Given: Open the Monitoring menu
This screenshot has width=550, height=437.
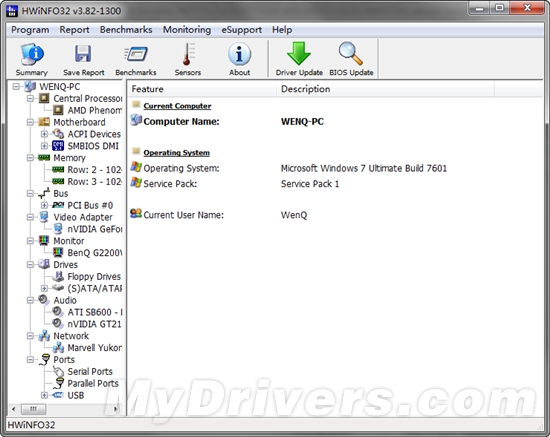Looking at the screenshot, I should 187,30.
